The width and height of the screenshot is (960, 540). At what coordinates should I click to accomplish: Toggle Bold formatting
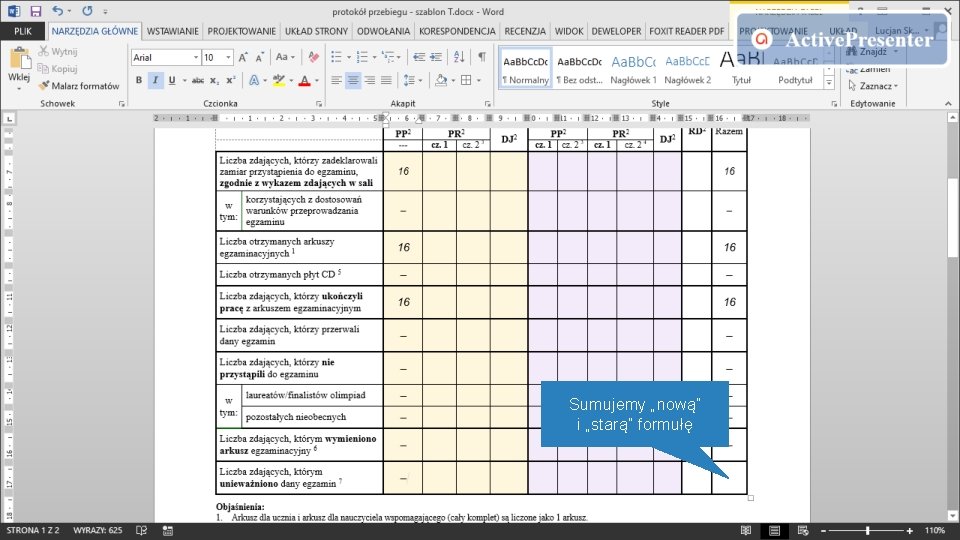click(x=139, y=80)
